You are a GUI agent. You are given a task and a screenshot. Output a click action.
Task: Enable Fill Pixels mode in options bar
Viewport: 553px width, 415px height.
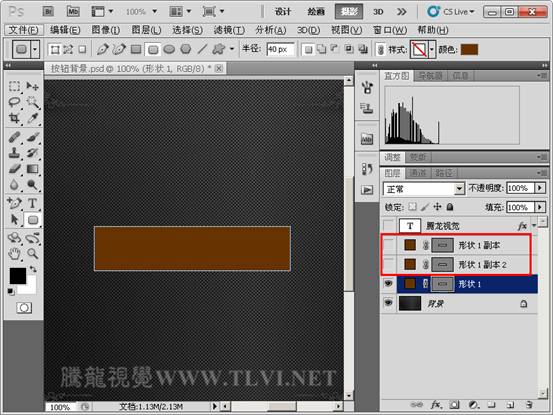(x=82, y=49)
